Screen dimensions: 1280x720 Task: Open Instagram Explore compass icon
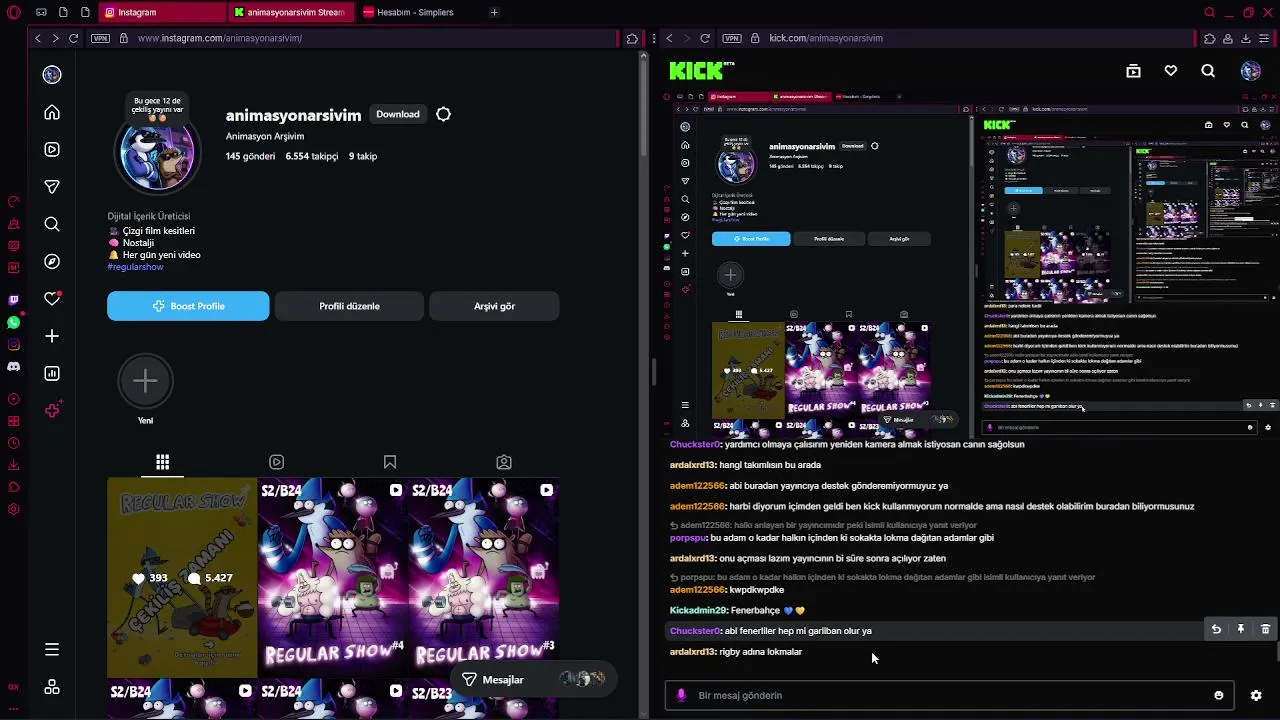[x=52, y=262]
